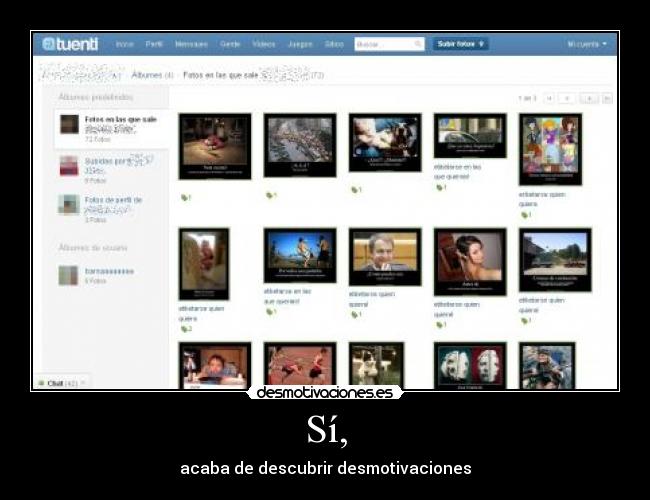Open the Álbumes breadcrumb link
Image resolution: width=650 pixels, height=500 pixels.
tap(147, 75)
